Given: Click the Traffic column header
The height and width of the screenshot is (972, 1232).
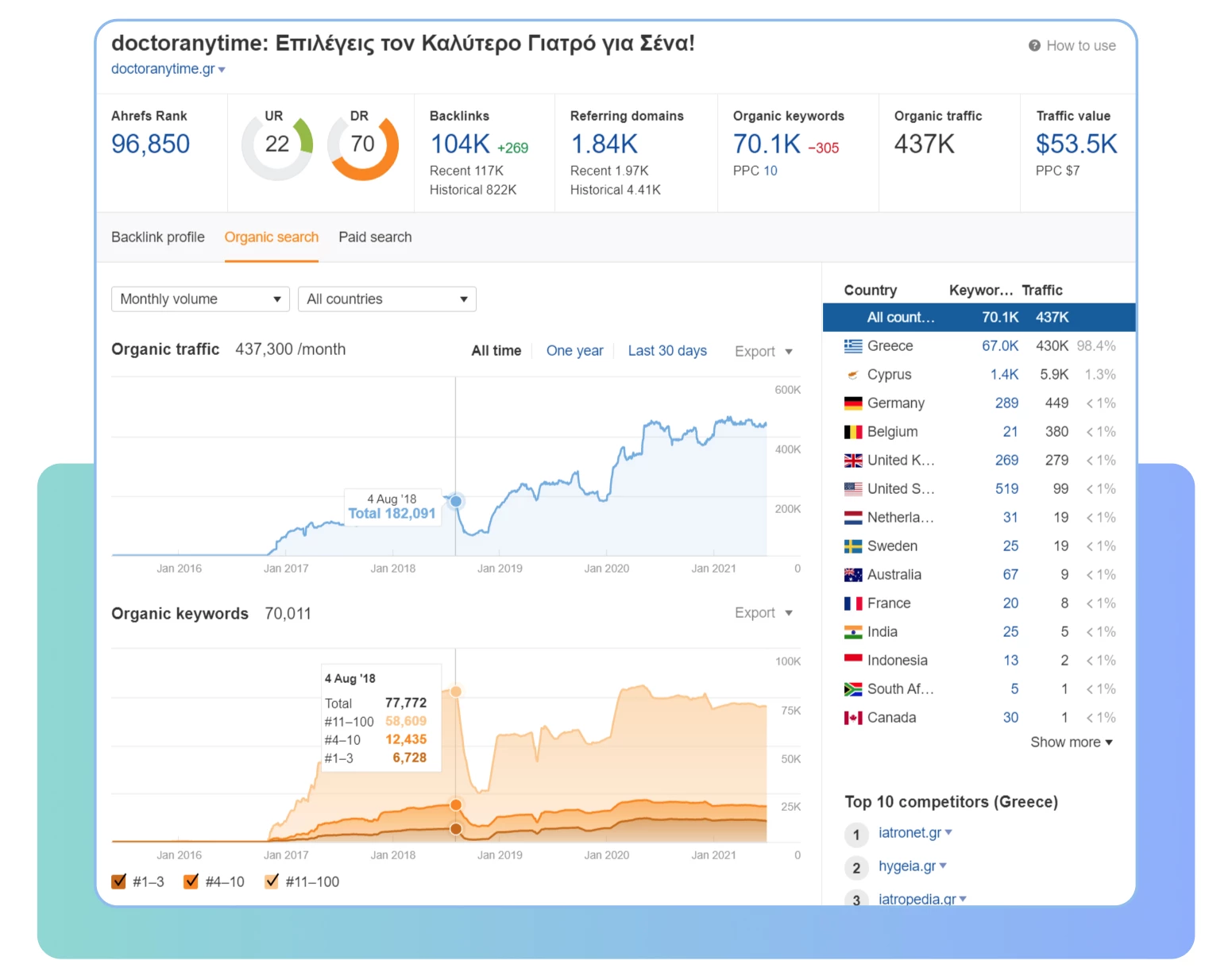Looking at the screenshot, I should (1042, 291).
